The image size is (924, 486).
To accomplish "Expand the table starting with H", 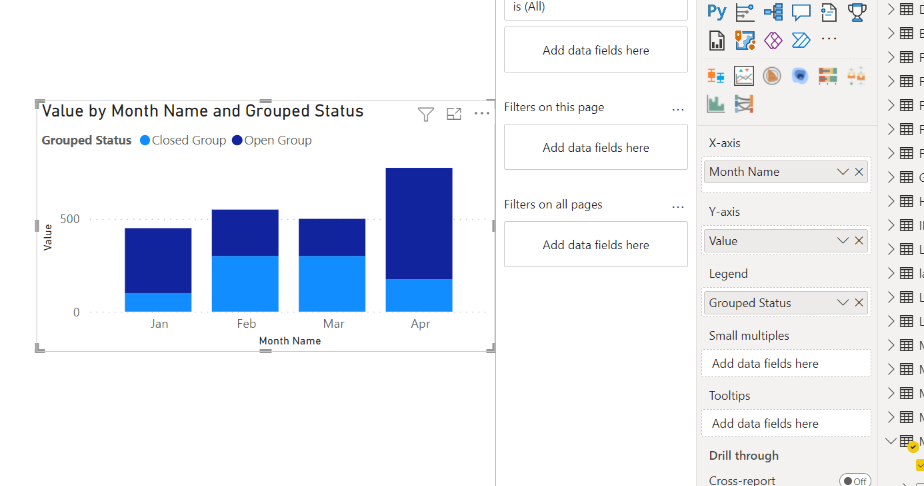I will 891,201.
